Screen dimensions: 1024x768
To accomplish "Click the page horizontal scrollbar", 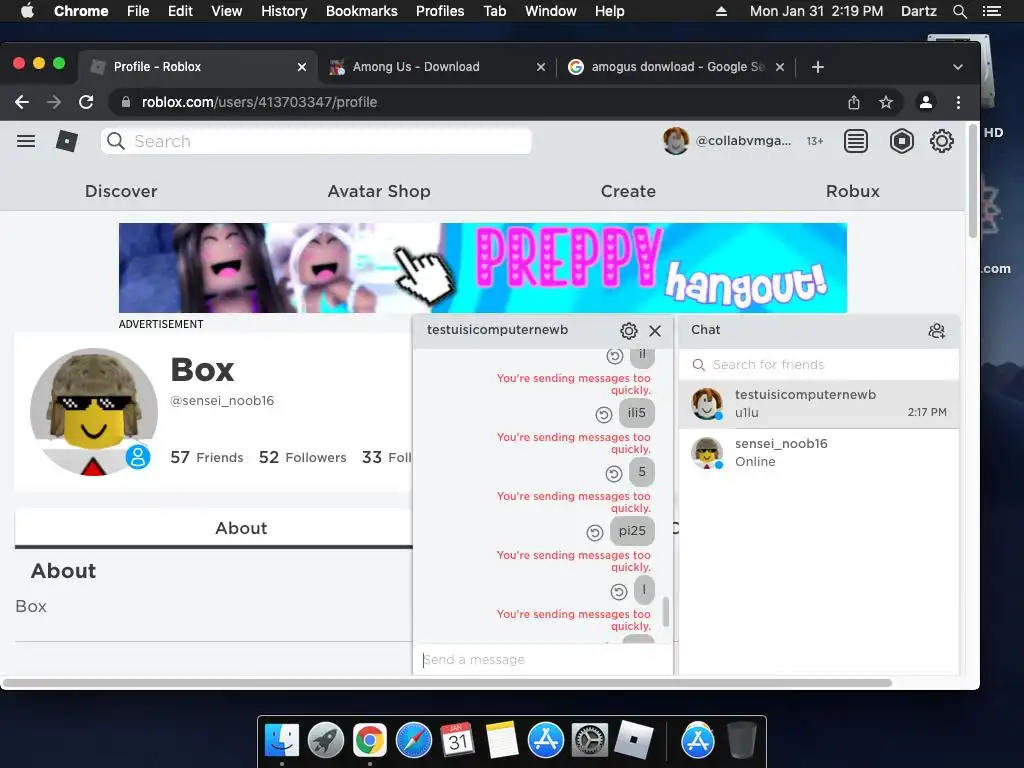I will click(x=447, y=683).
